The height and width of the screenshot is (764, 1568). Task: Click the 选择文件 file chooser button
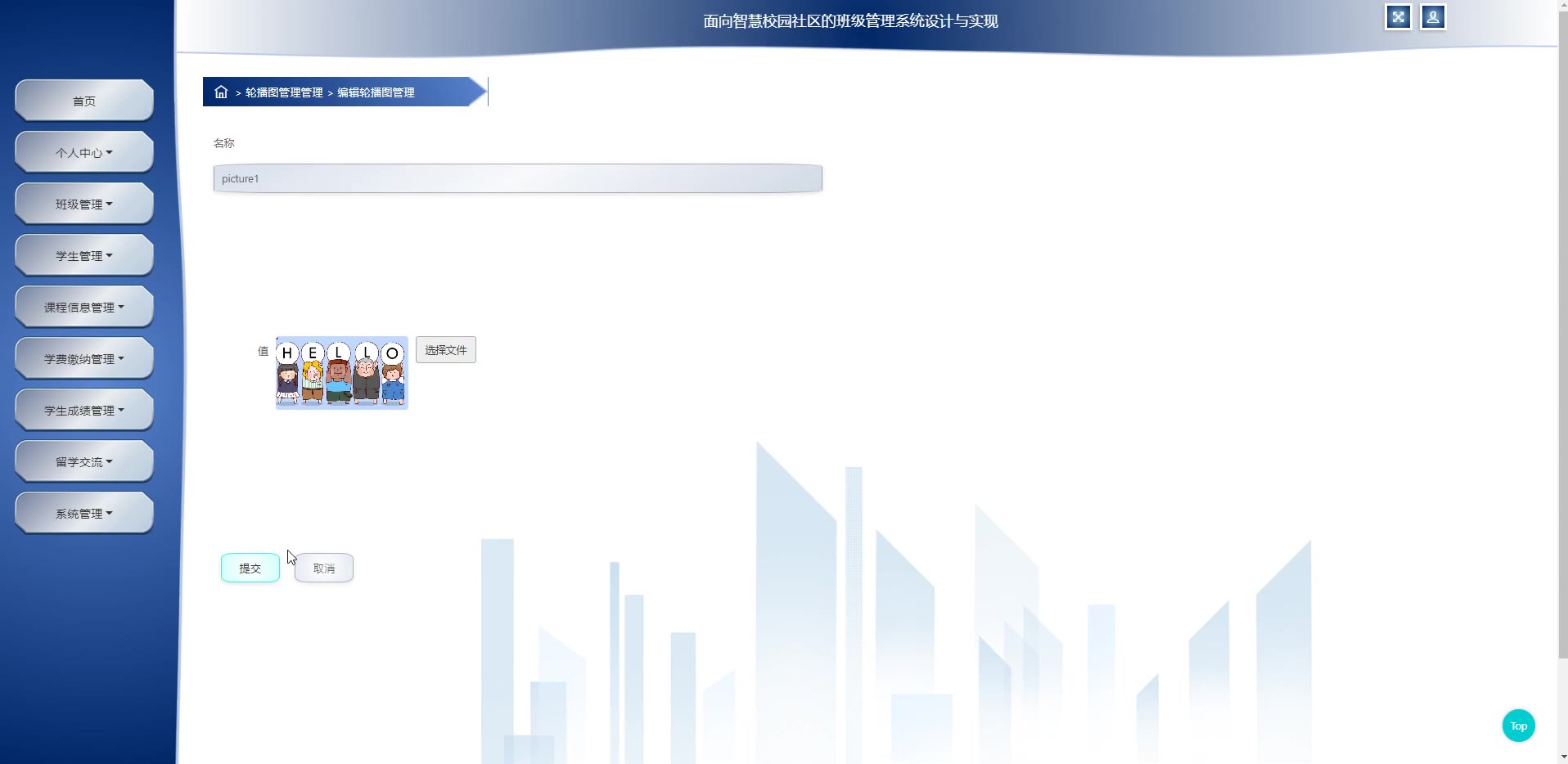click(446, 350)
